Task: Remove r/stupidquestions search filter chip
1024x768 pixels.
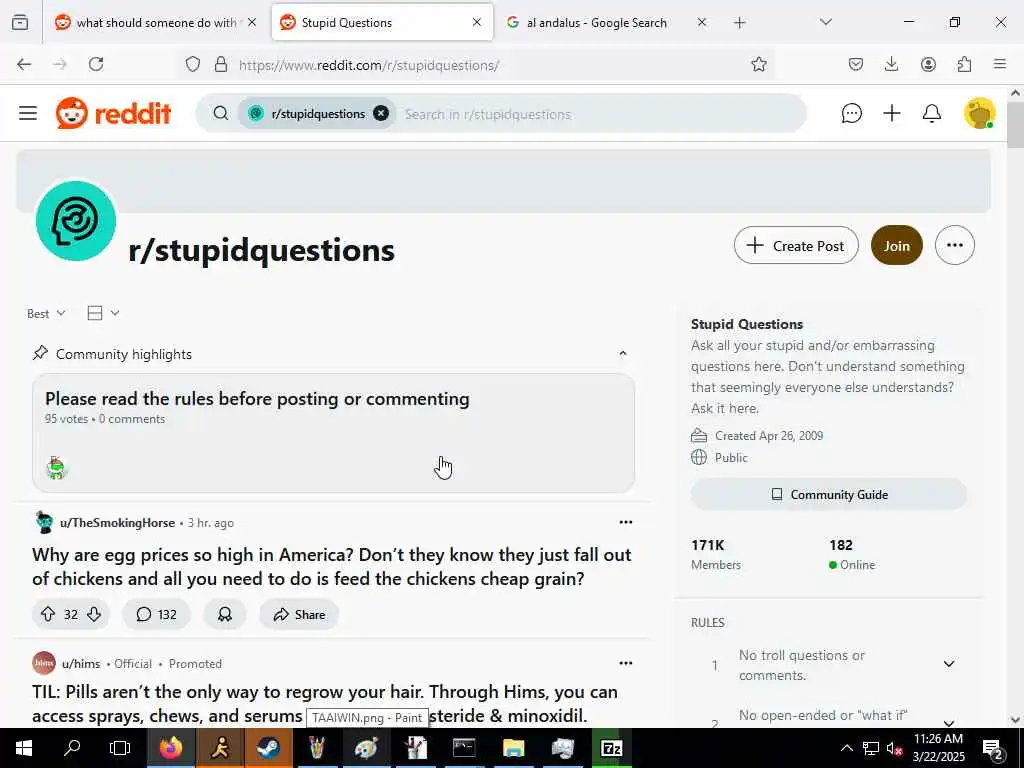Action: click(381, 113)
